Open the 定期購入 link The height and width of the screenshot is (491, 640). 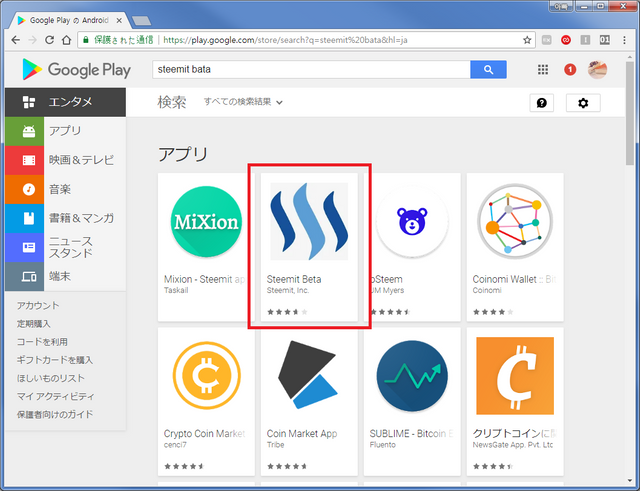33,324
